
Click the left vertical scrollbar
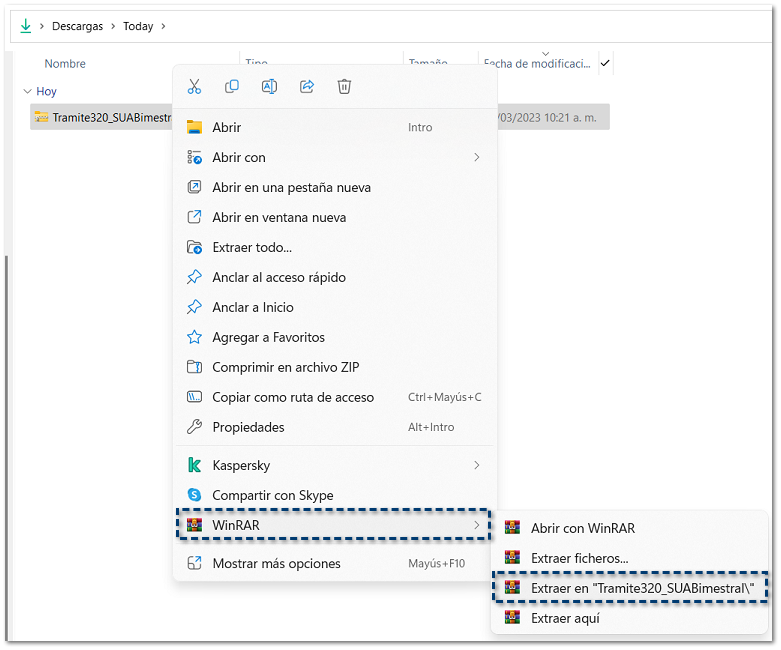(6, 448)
